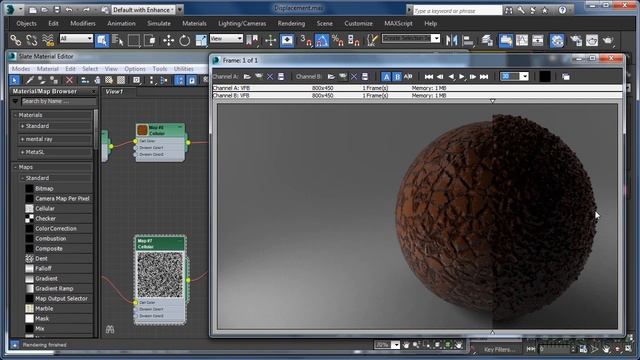
Task: Open the selection filter All dropdown
Action: (76, 38)
